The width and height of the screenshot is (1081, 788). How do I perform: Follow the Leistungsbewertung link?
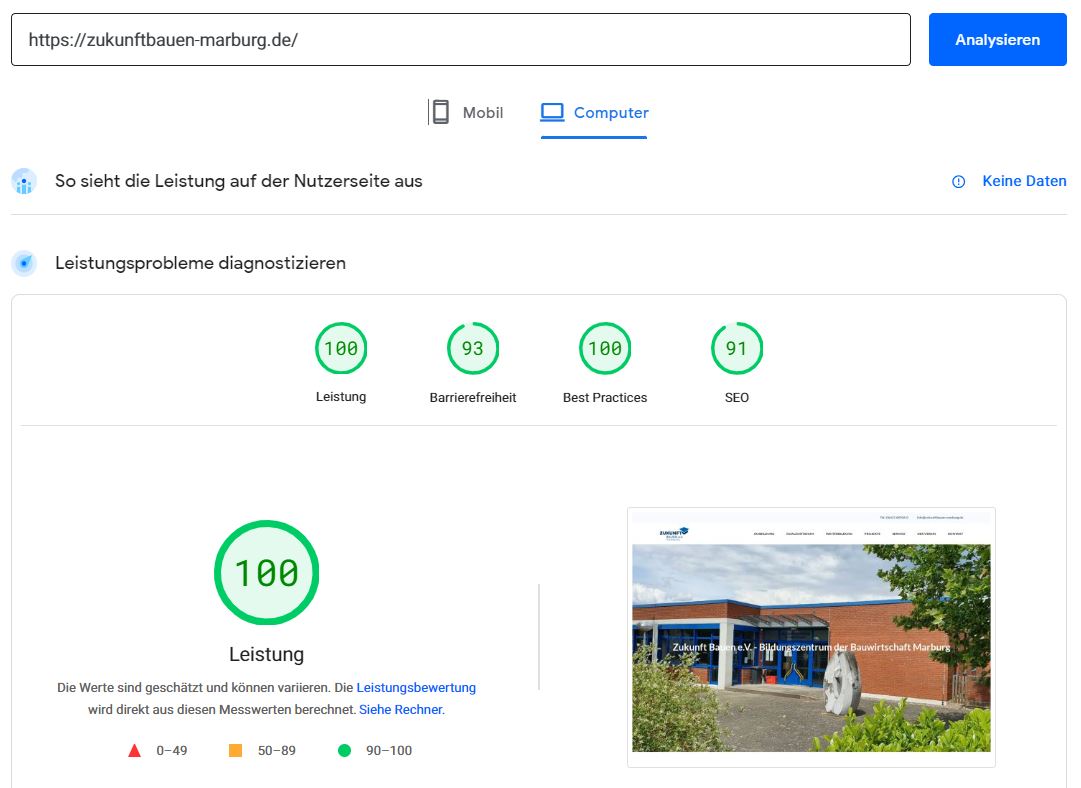[x=416, y=688]
